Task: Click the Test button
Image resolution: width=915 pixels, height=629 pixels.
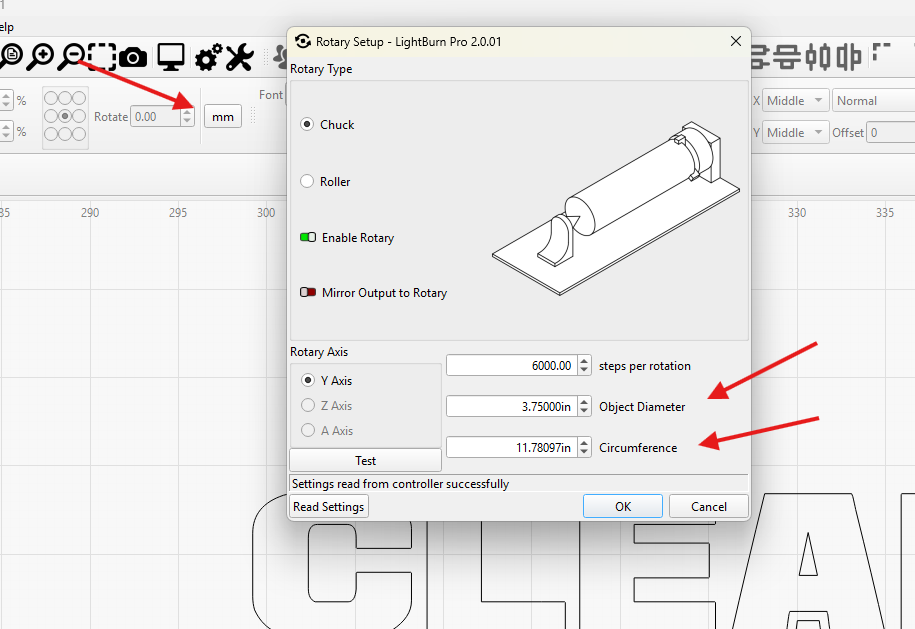Action: pyautogui.click(x=365, y=460)
